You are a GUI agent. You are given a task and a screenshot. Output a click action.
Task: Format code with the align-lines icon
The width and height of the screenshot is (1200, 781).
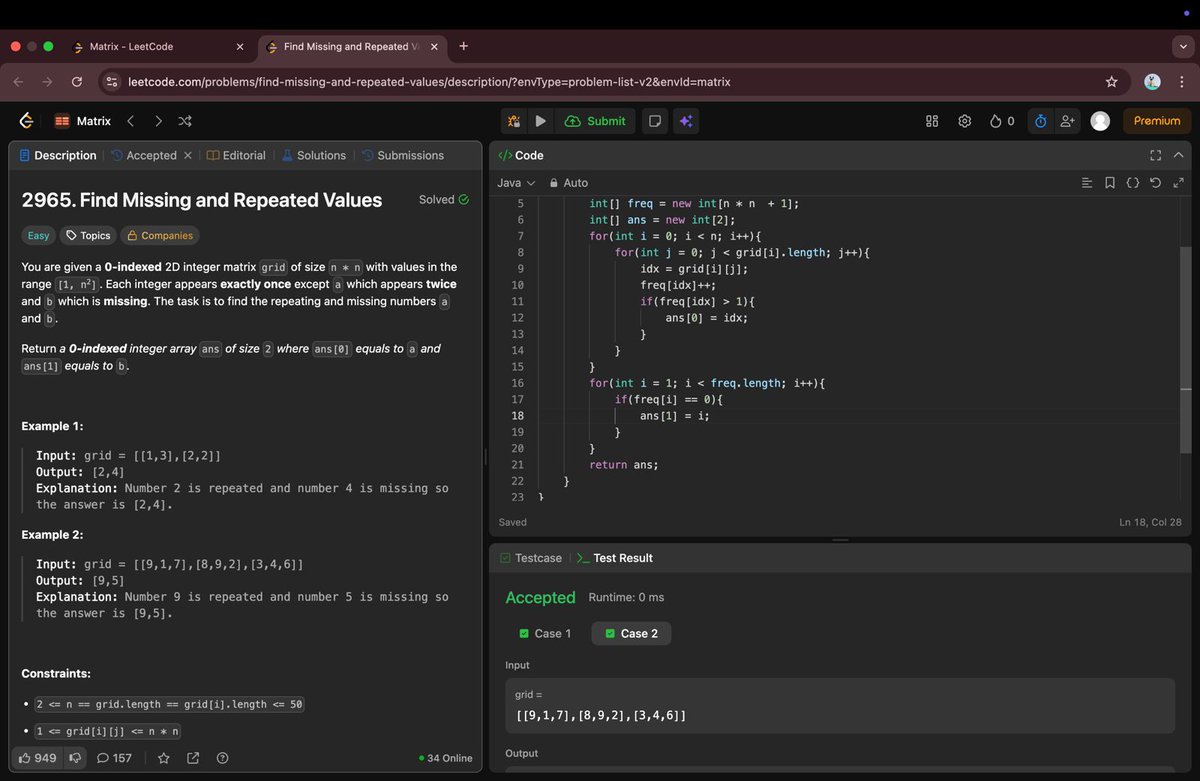click(x=1088, y=183)
